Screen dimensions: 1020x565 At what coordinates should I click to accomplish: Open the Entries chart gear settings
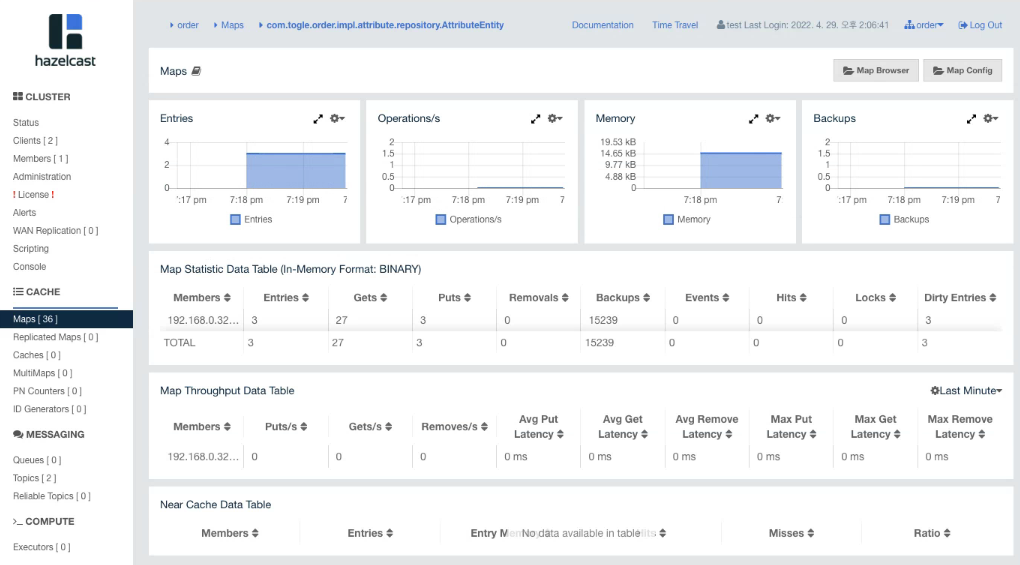[337, 118]
